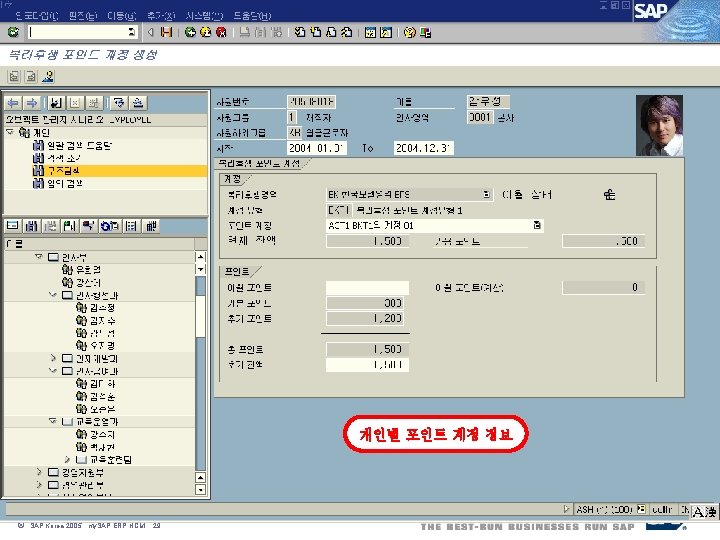Image resolution: width=720 pixels, height=540 pixels.
Task: Click the column layout icon in hit list toolbar
Action: coord(131,225)
